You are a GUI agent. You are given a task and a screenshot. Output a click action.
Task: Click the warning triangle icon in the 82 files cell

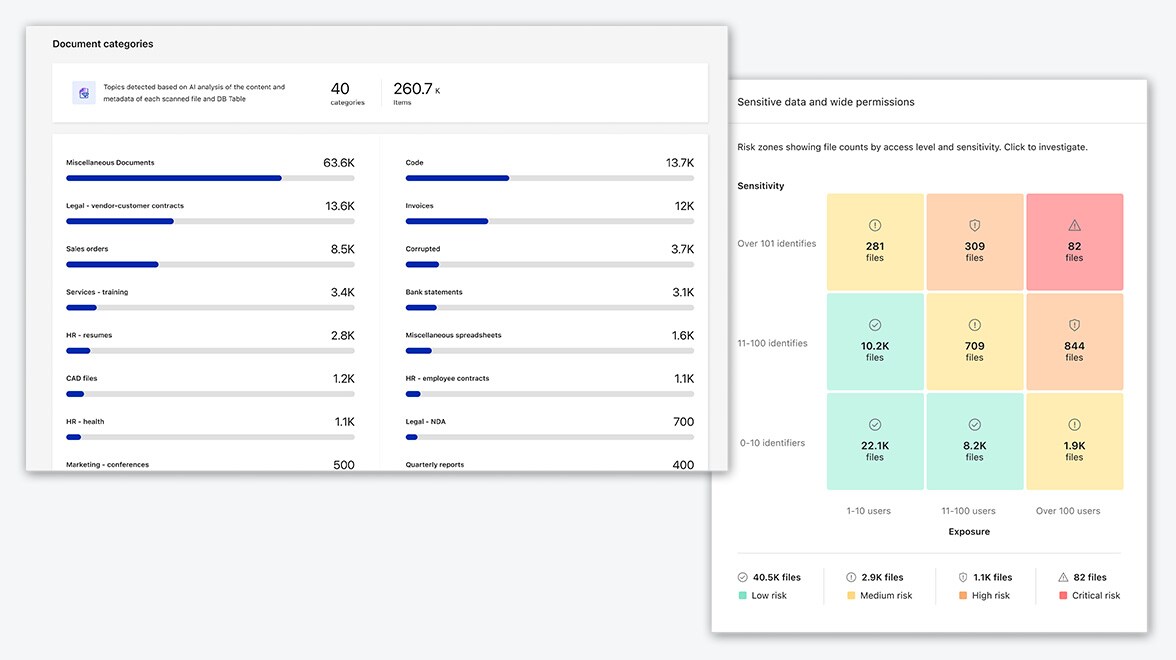tap(1074, 226)
